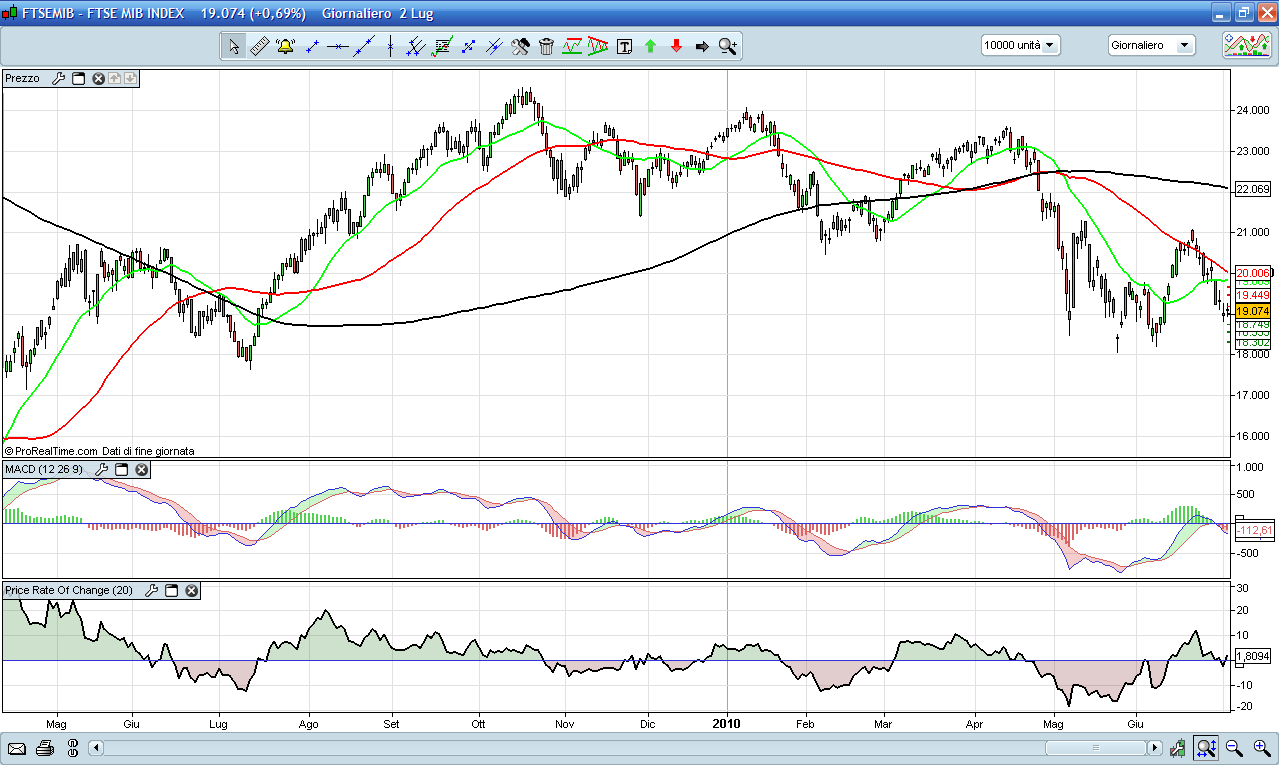
Task: Select the triangle pattern drawing tool
Action: tap(598, 46)
